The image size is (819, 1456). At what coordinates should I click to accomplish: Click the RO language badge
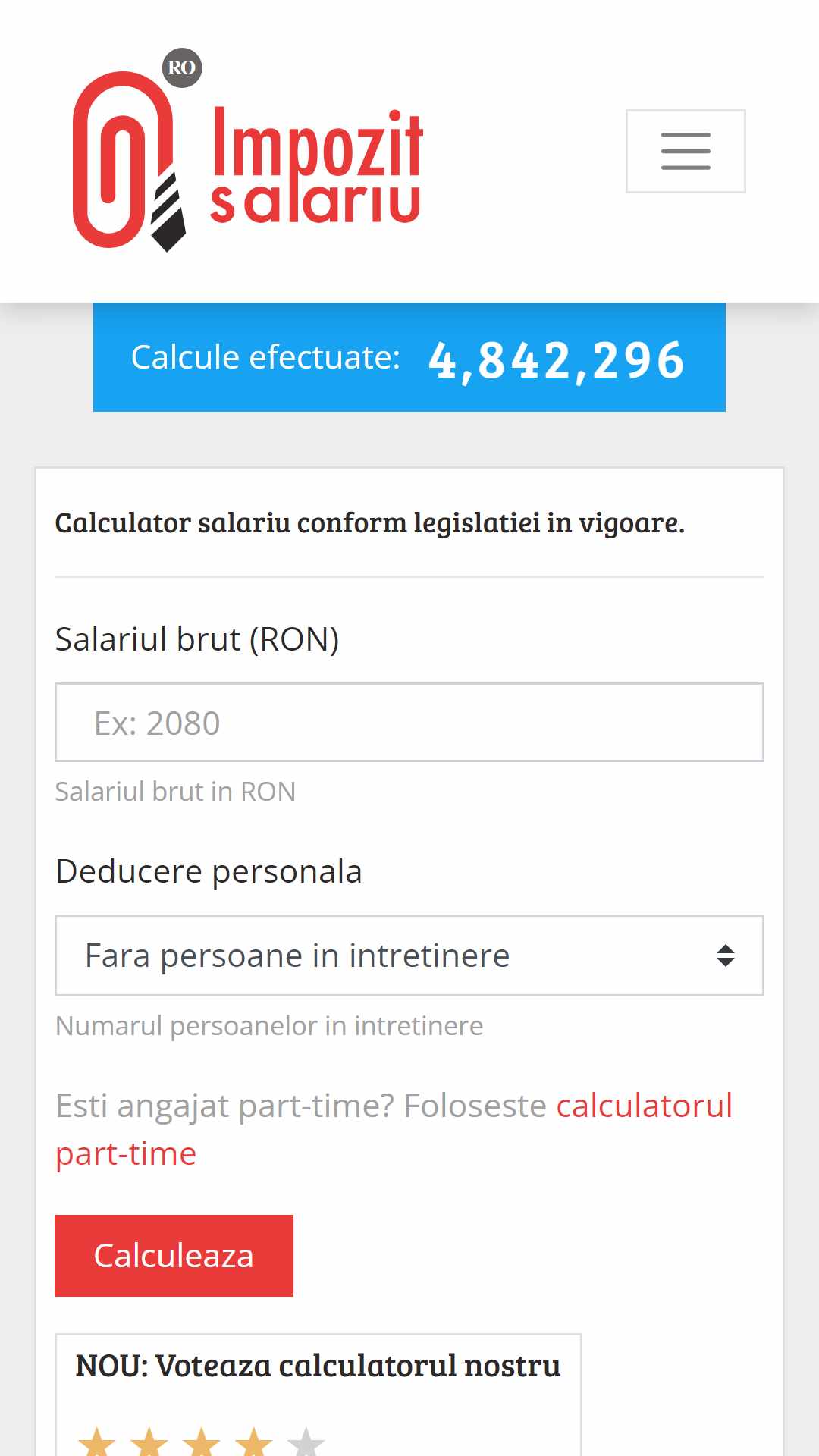tap(182, 67)
